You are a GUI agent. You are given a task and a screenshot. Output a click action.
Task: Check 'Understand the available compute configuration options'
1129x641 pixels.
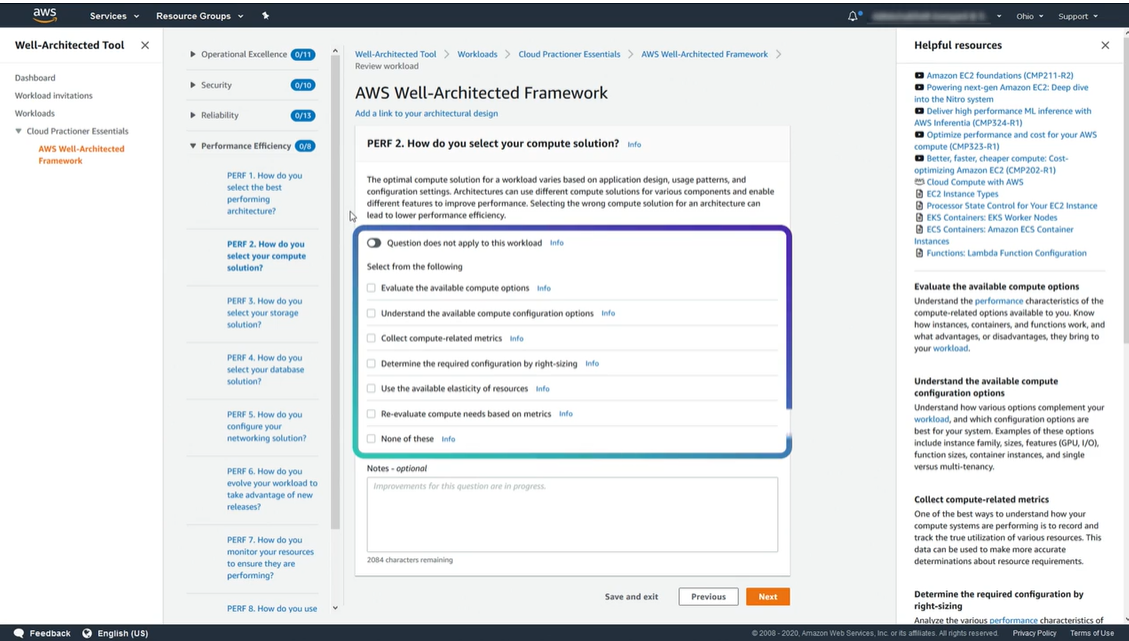pyautogui.click(x=372, y=313)
